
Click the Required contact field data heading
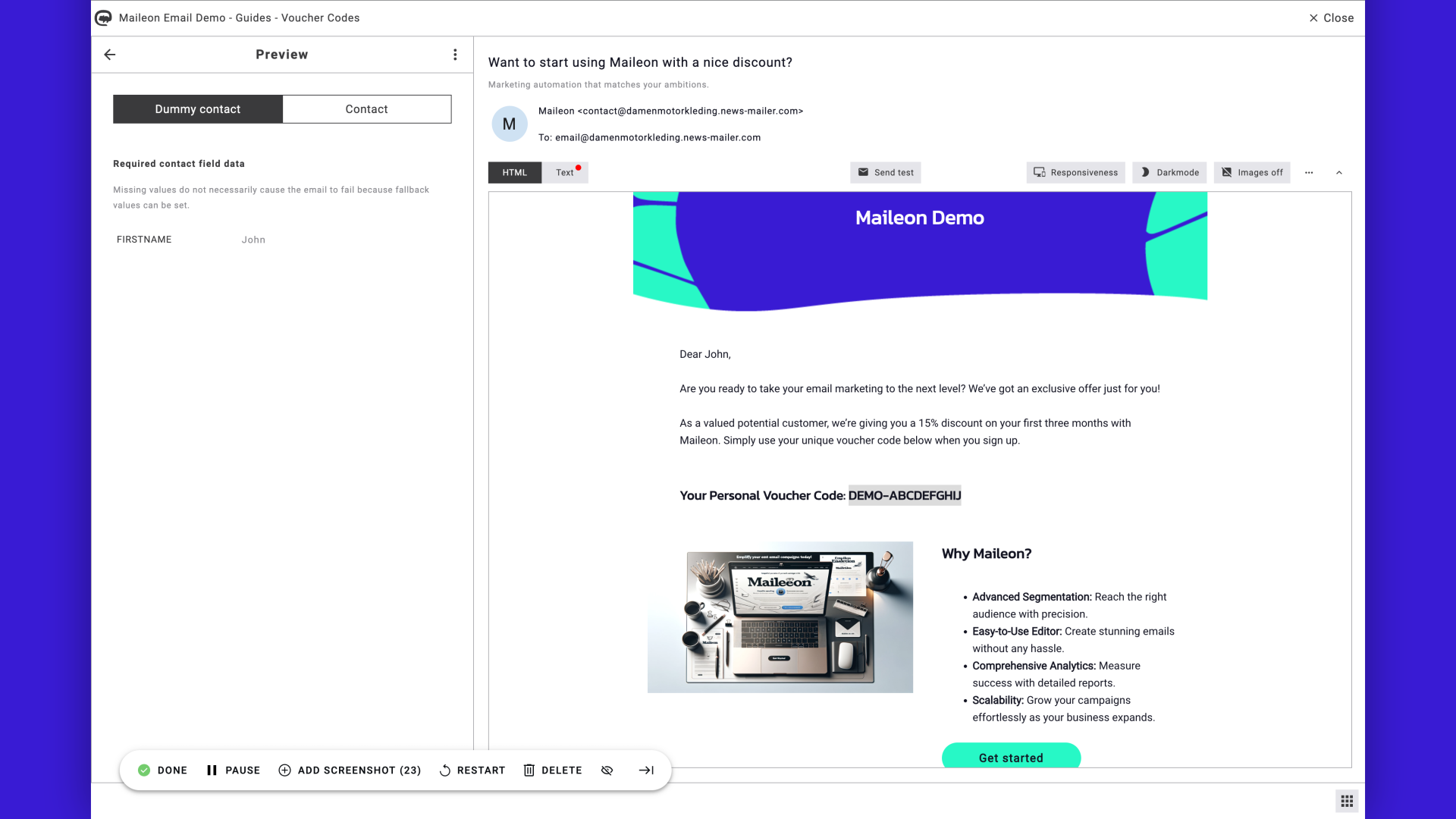179,164
